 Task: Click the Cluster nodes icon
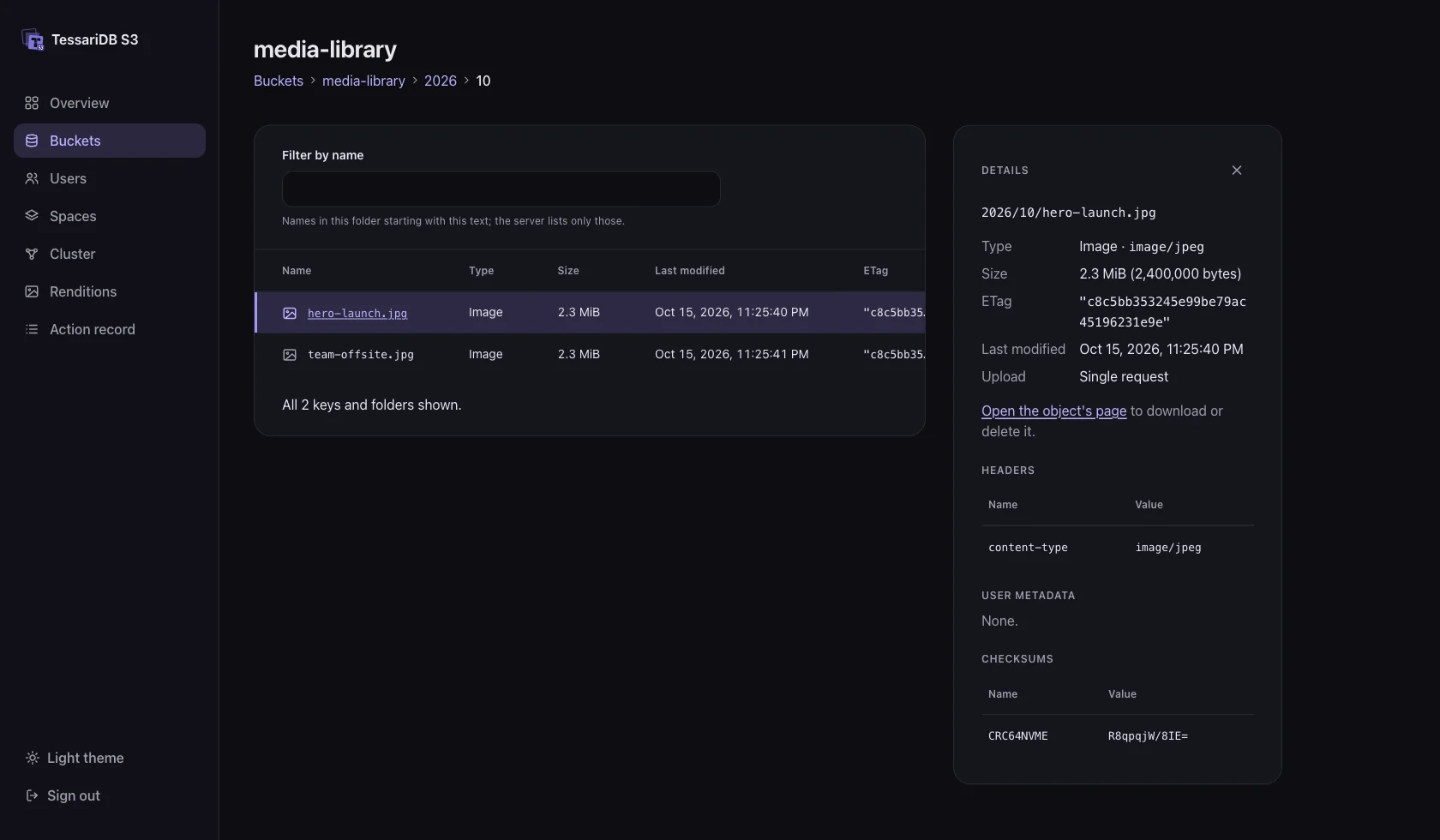pos(32,254)
